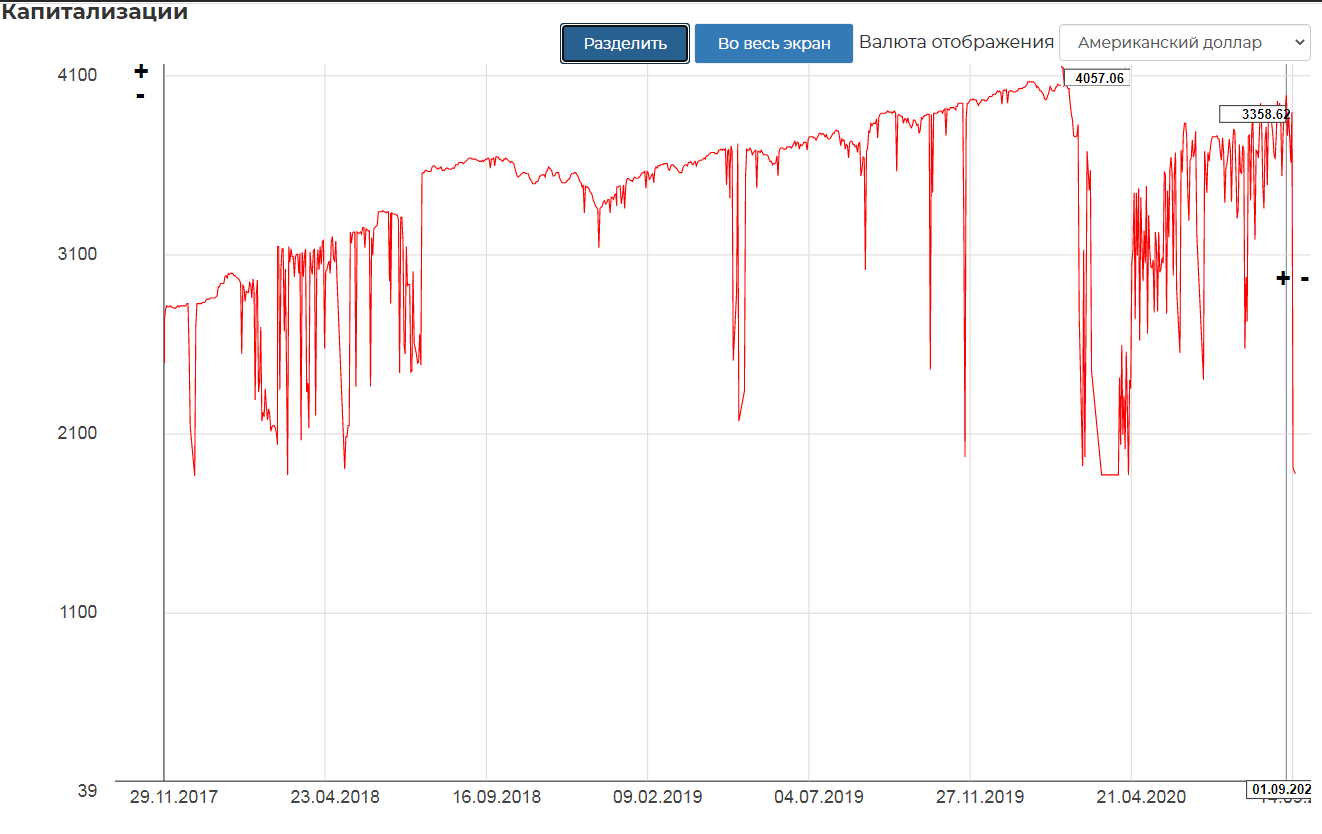
Task: Click the 2100 y-axis value label
Action: point(78,433)
